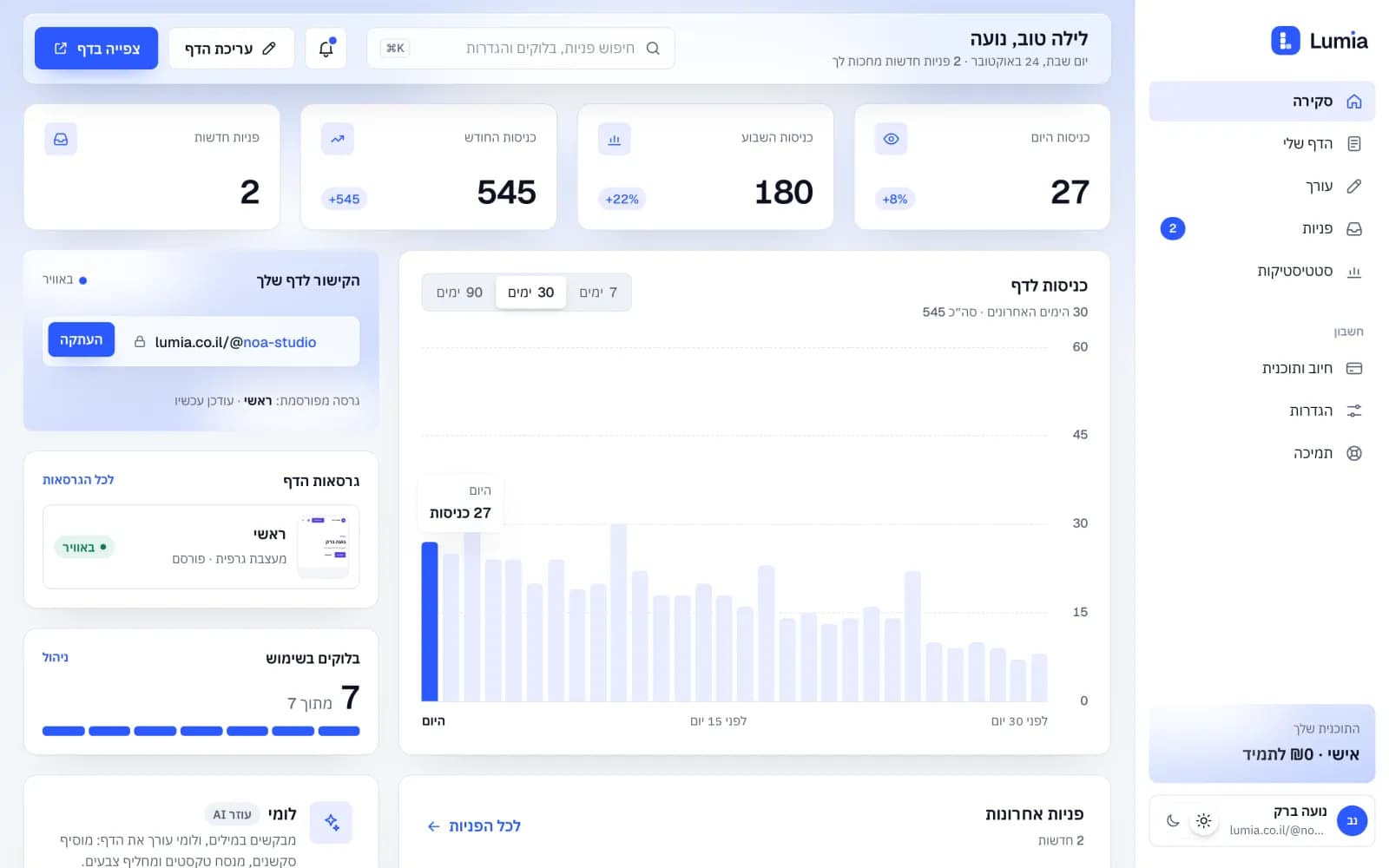Click the unread badge 2 next to פניות
Screen dimensions: 1389x868
pyautogui.click(x=1172, y=229)
